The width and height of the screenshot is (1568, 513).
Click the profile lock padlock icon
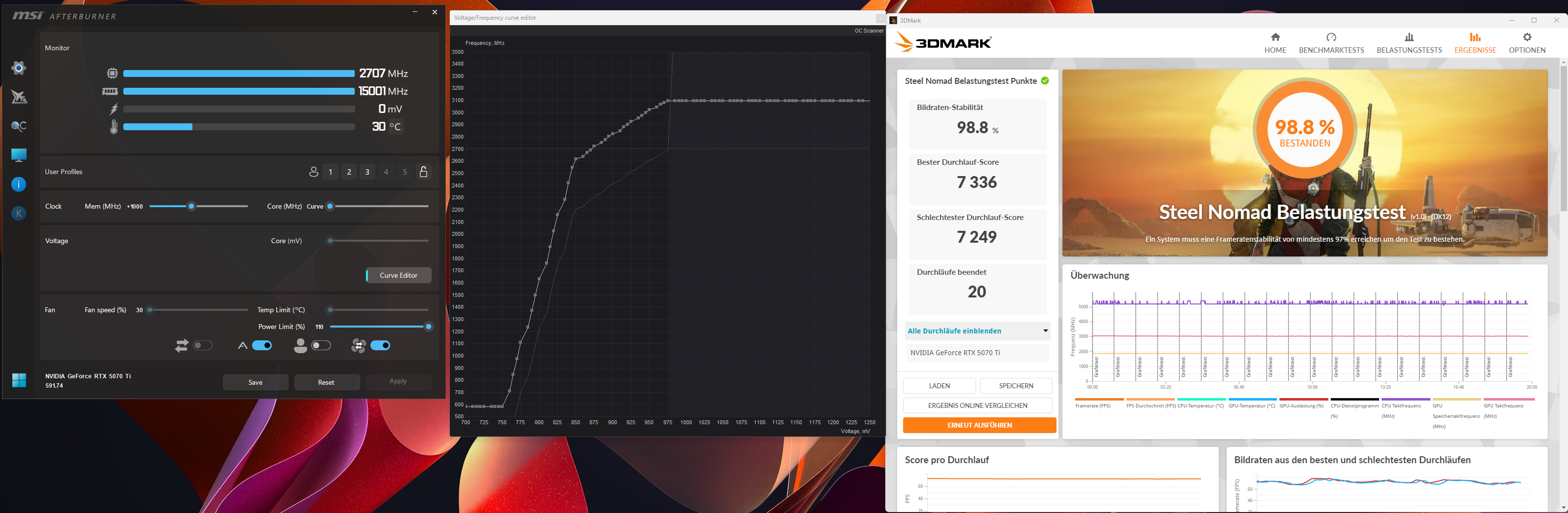[424, 172]
